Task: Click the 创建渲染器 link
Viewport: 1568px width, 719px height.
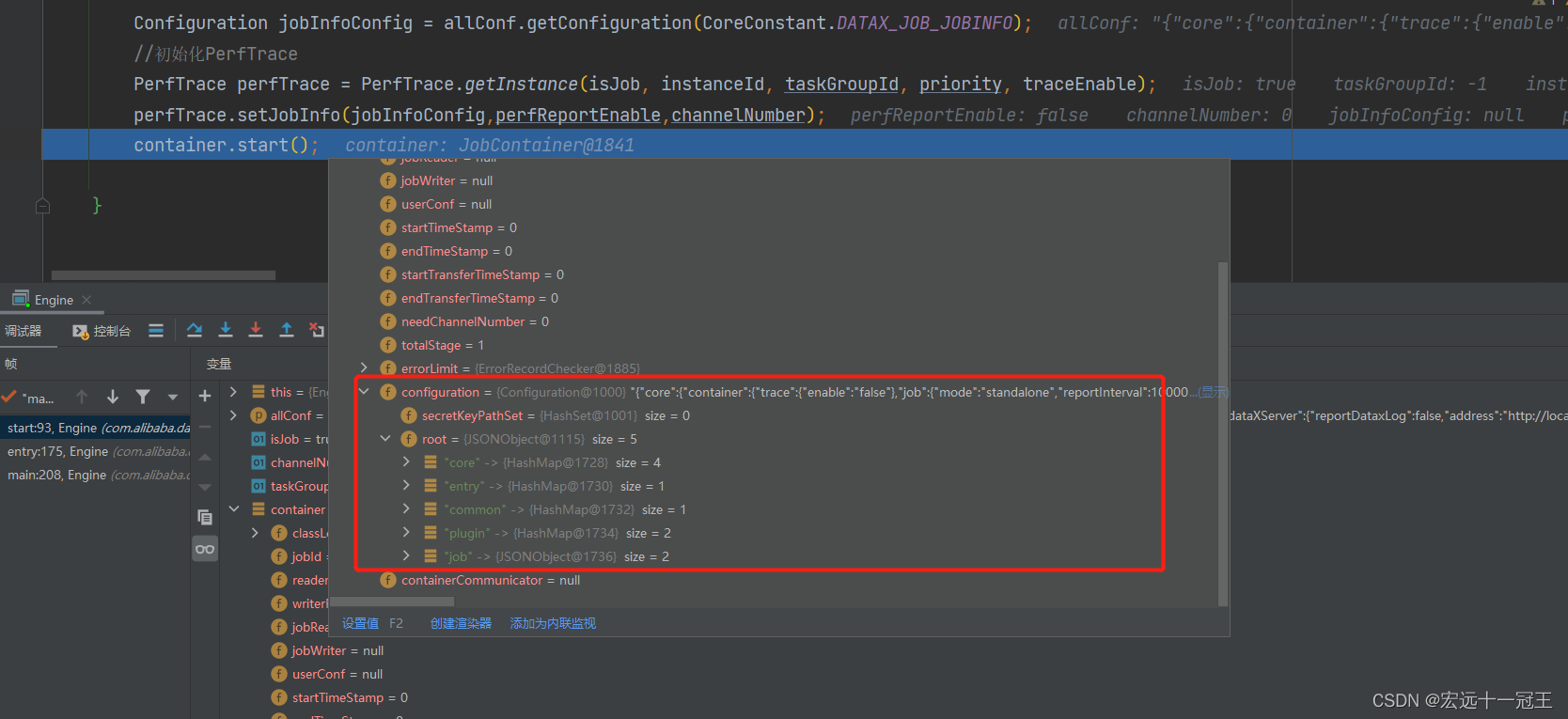Action: [461, 623]
